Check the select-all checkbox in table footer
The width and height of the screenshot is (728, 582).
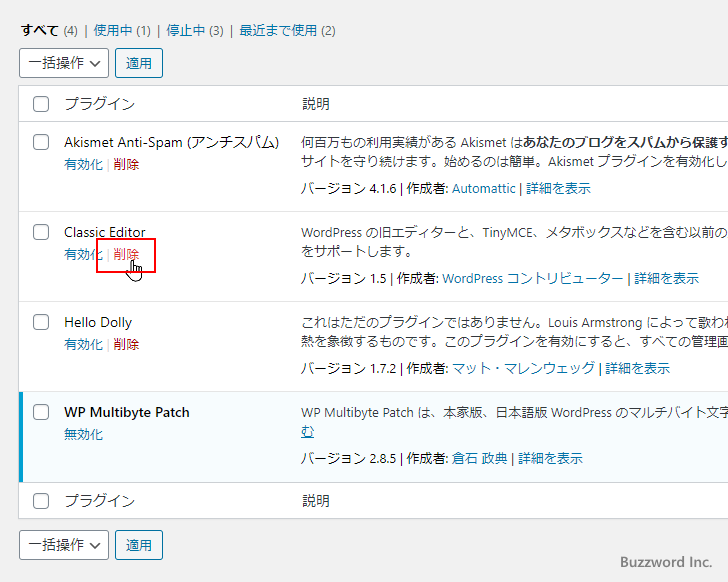41,501
